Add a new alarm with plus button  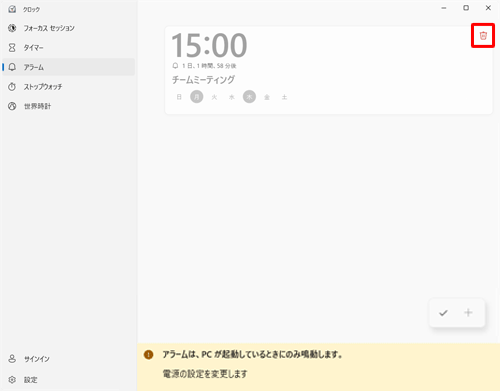click(468, 313)
